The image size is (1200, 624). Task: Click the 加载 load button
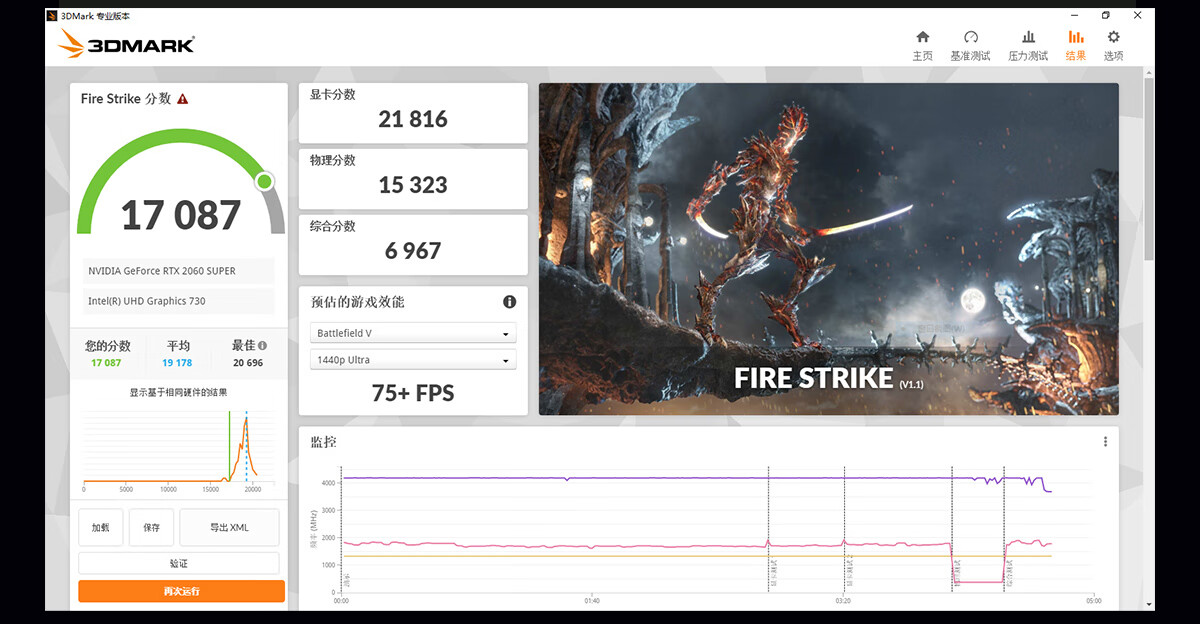[x=101, y=527]
